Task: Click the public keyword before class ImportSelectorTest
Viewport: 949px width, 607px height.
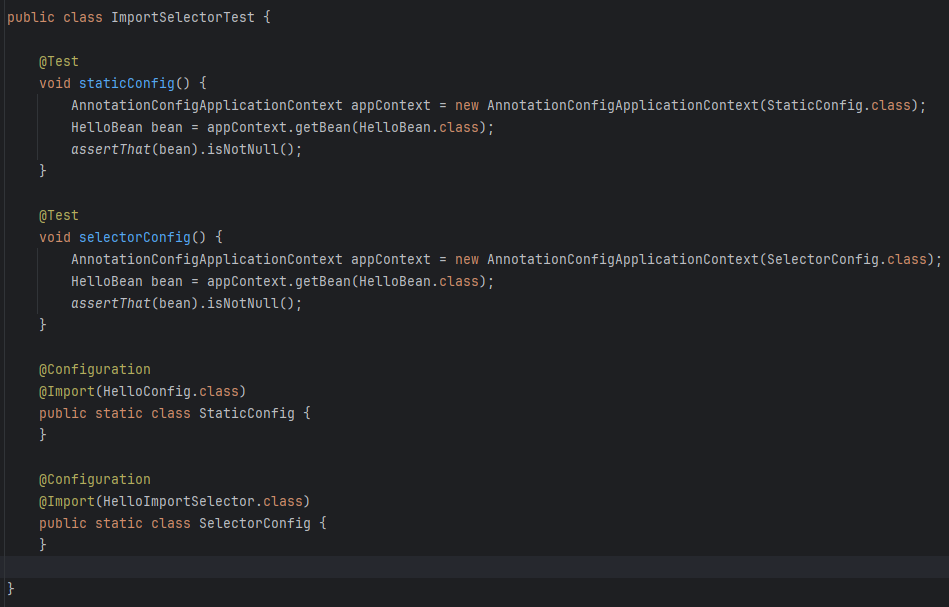Action: click(31, 18)
